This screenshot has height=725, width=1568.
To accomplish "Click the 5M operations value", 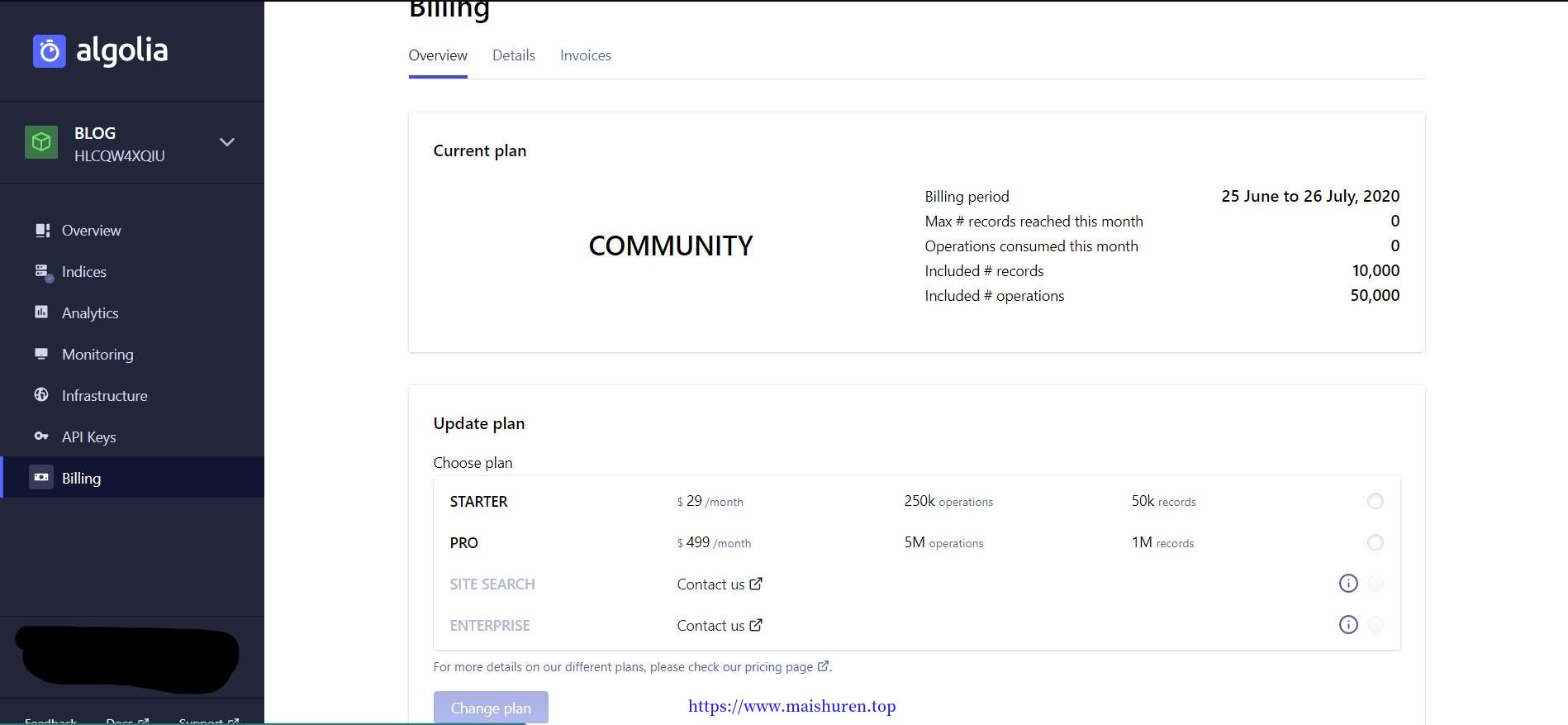I will click(943, 543).
